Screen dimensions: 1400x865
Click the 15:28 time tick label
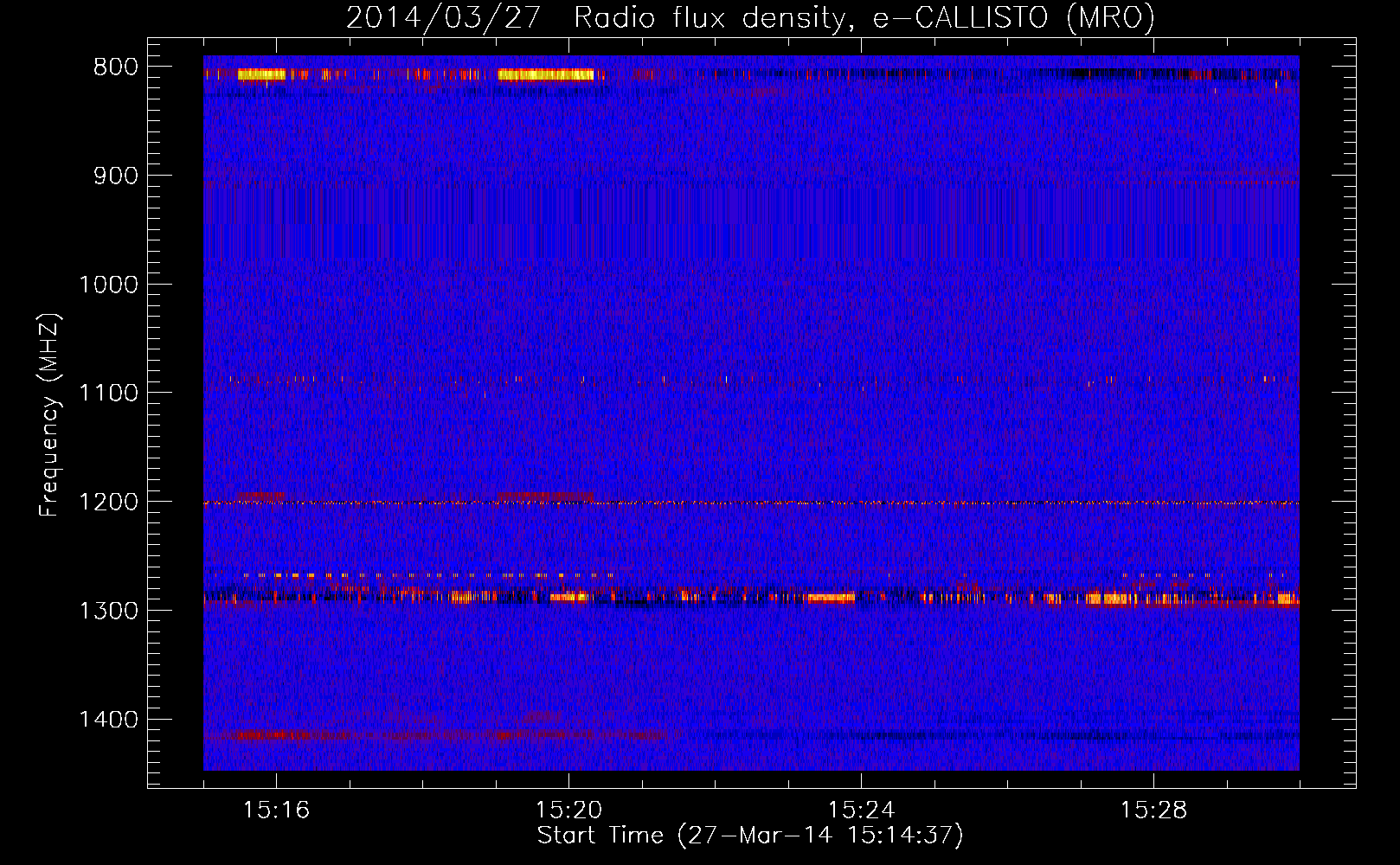[x=1153, y=811]
